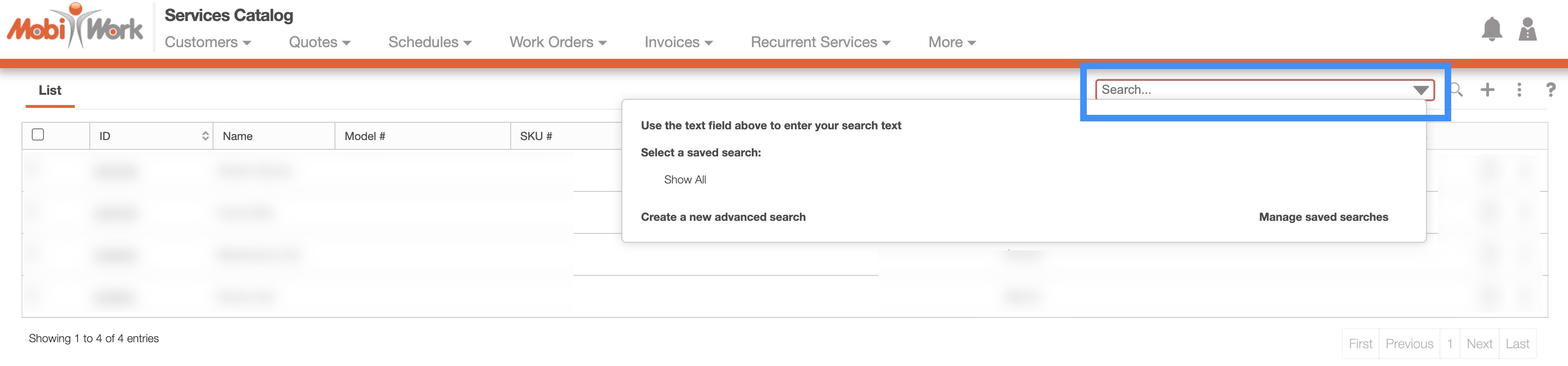Image resolution: width=1568 pixels, height=366 pixels.
Task: Click the MobiWork logo
Action: point(75,27)
